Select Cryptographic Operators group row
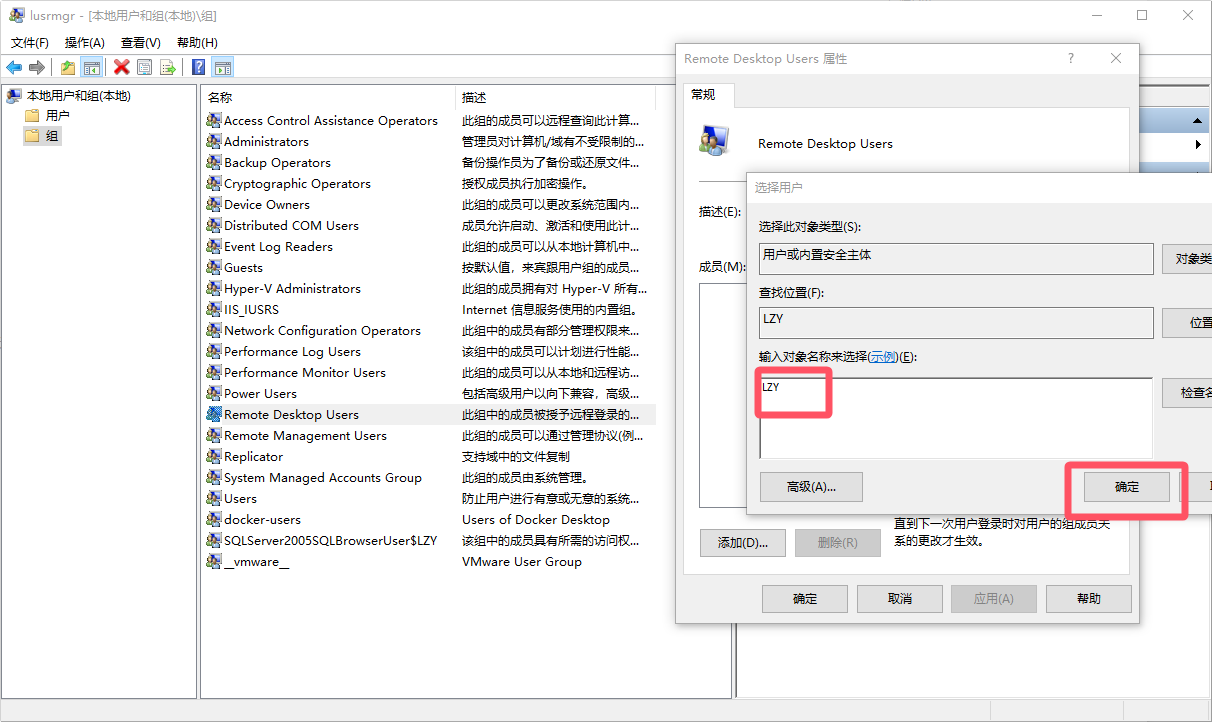Screen dimensions: 1212x722 (x=430, y=184)
